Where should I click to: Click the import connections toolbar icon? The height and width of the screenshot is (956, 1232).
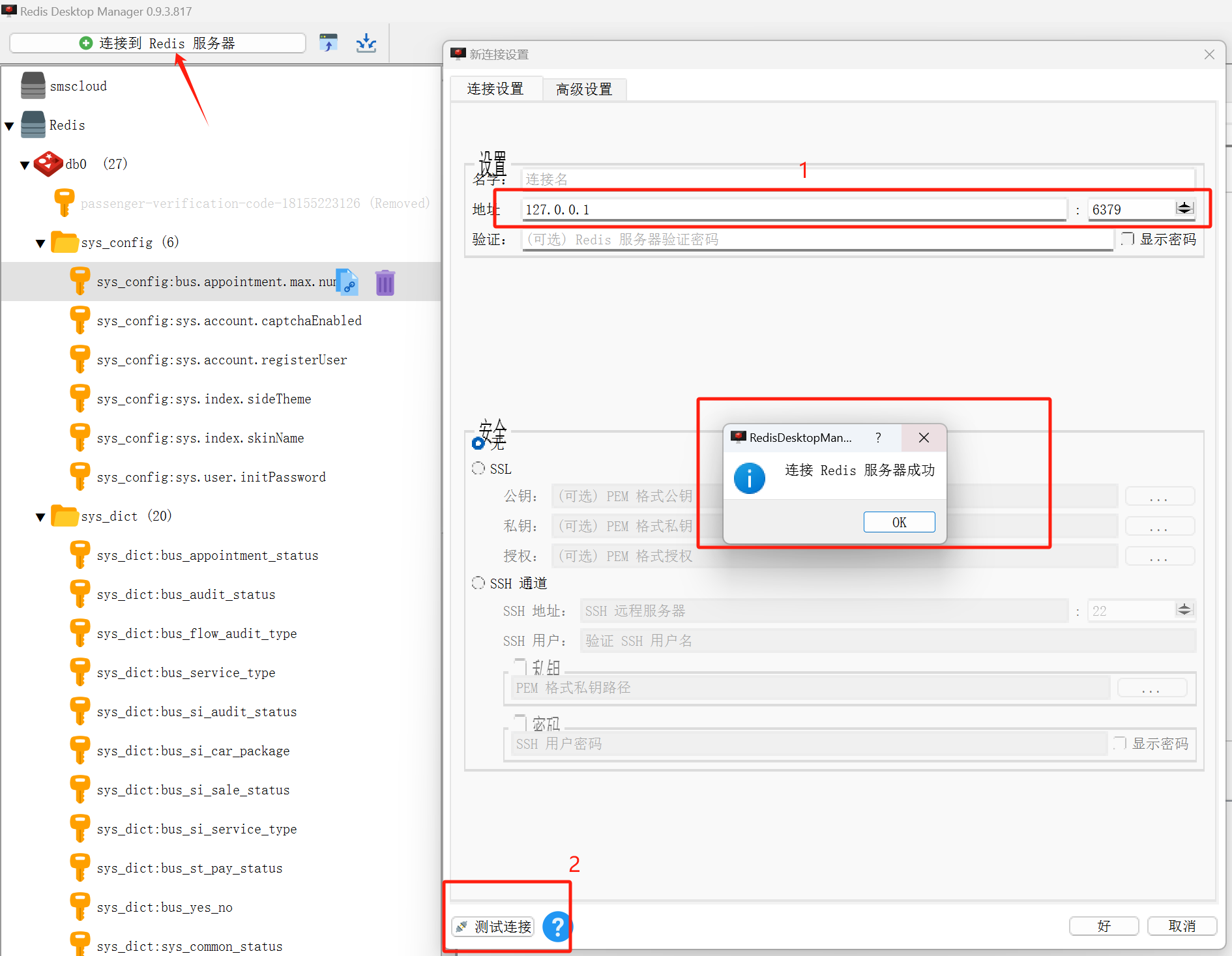coord(329,43)
